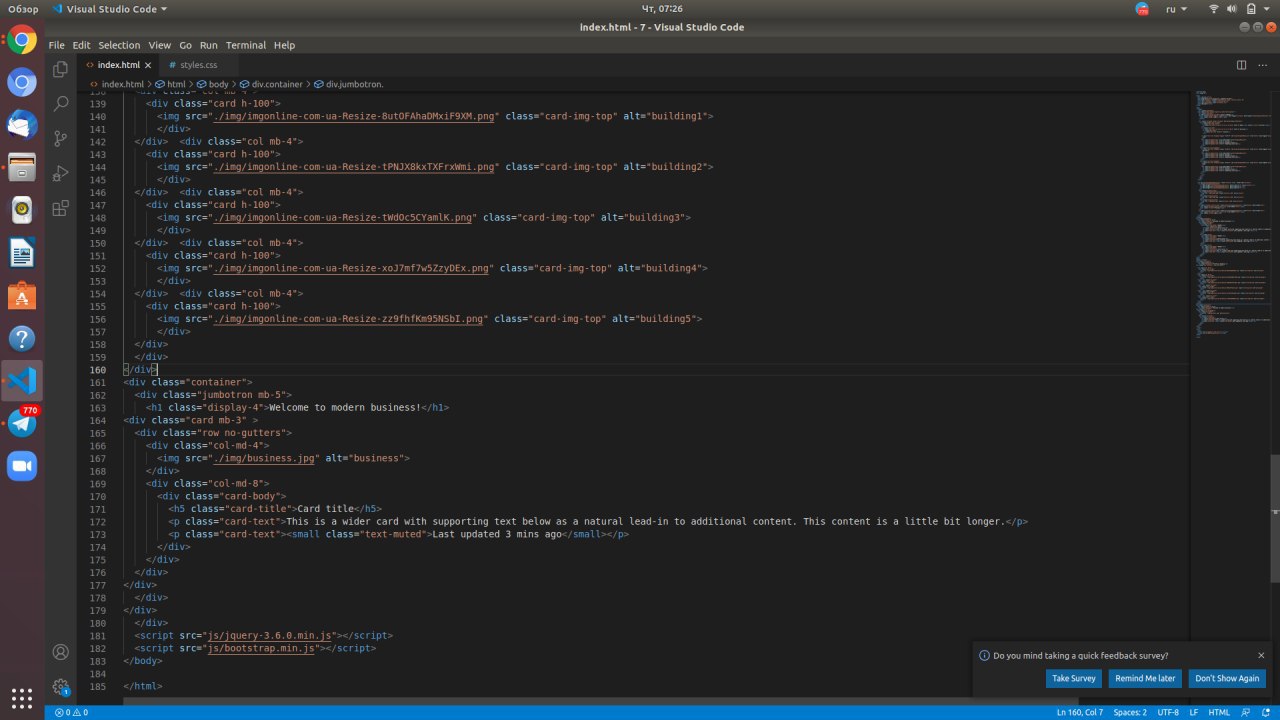Screen dimensions: 1280x720
Task: Open Thunderbird mail from the dock
Action: pyautogui.click(x=22, y=125)
